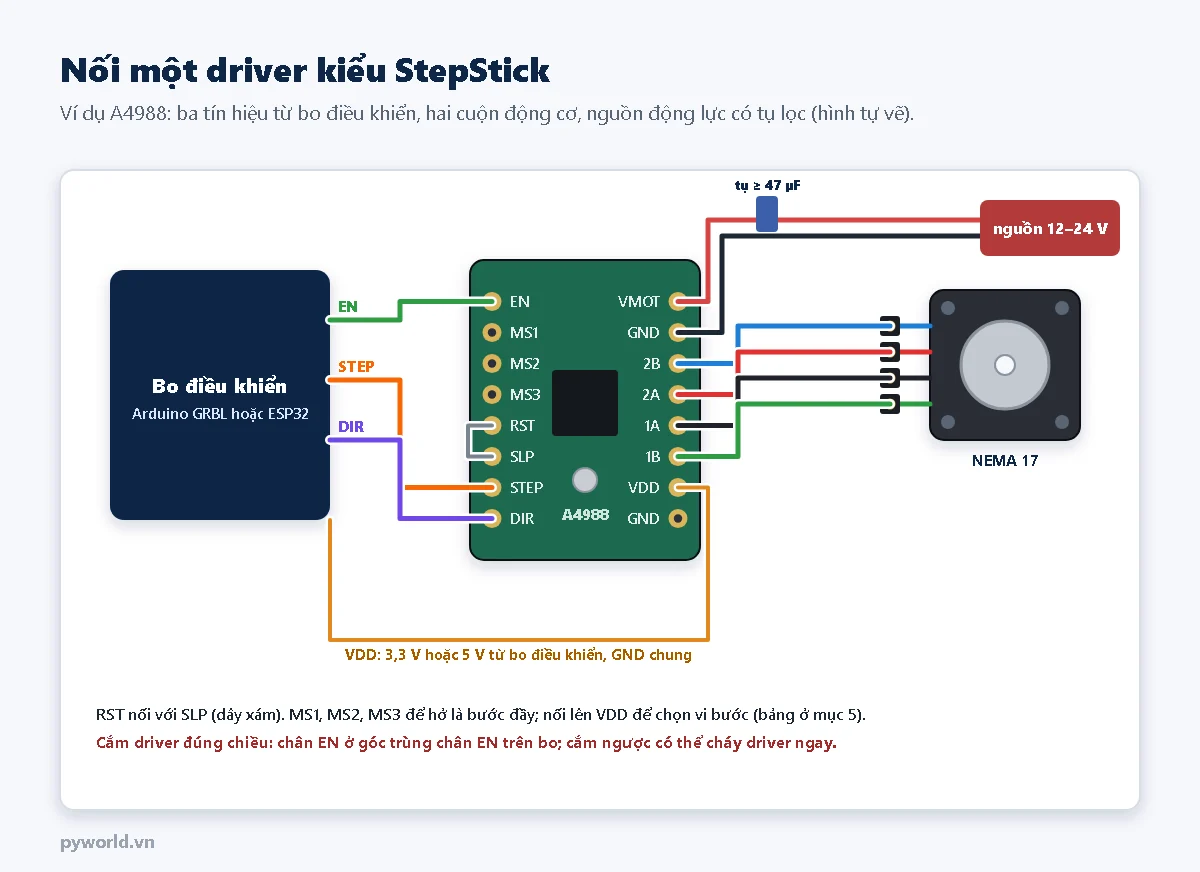Click the NEMA 17 stepper motor graphic

click(x=1005, y=365)
